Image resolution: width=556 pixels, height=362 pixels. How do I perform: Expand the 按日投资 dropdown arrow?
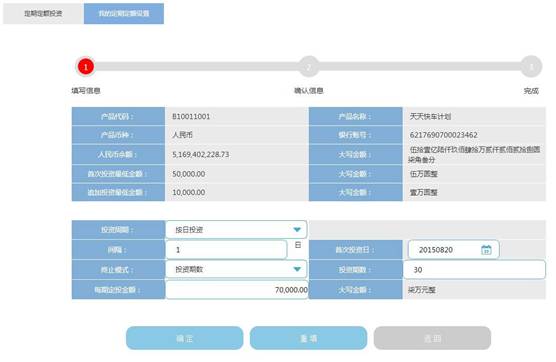tap(297, 230)
